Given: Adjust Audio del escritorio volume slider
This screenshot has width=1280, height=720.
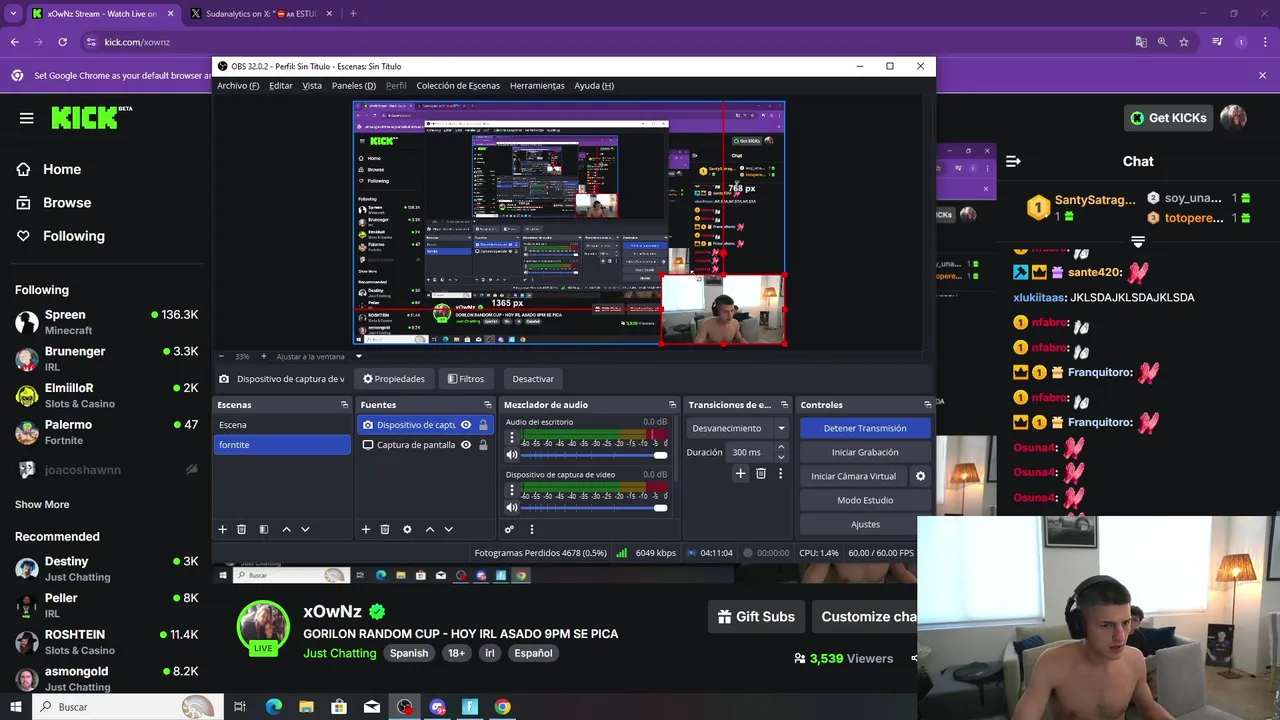Looking at the screenshot, I should pos(593,455).
